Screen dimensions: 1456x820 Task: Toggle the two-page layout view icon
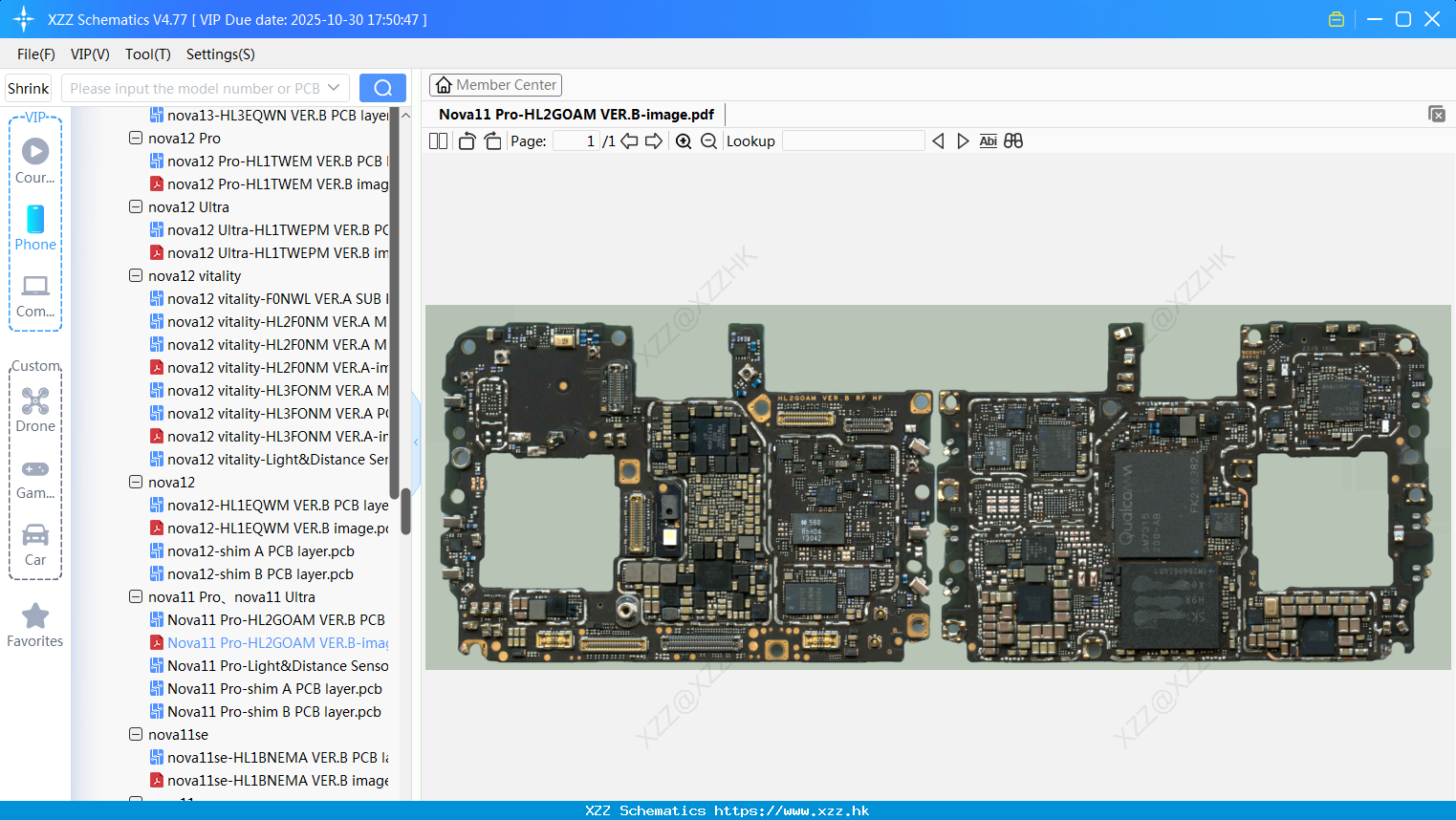click(x=438, y=141)
